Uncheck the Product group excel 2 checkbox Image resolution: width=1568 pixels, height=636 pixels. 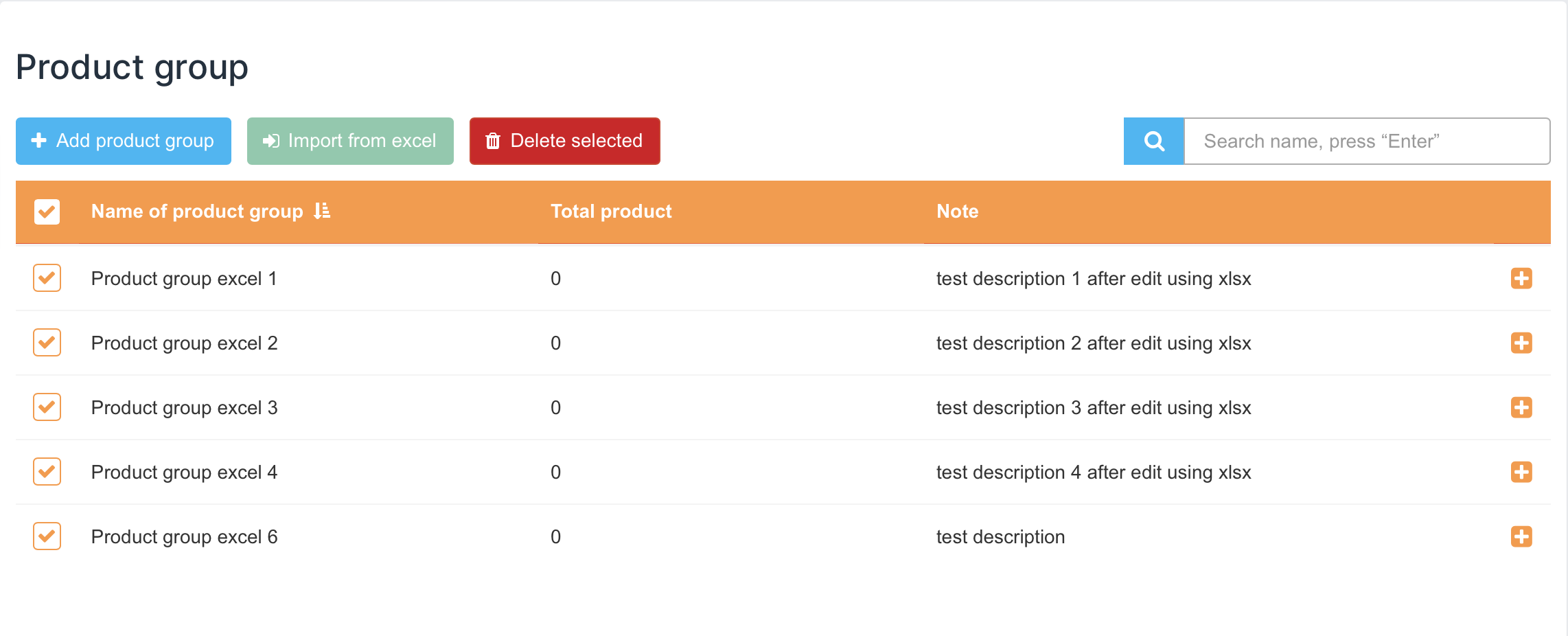(47, 343)
